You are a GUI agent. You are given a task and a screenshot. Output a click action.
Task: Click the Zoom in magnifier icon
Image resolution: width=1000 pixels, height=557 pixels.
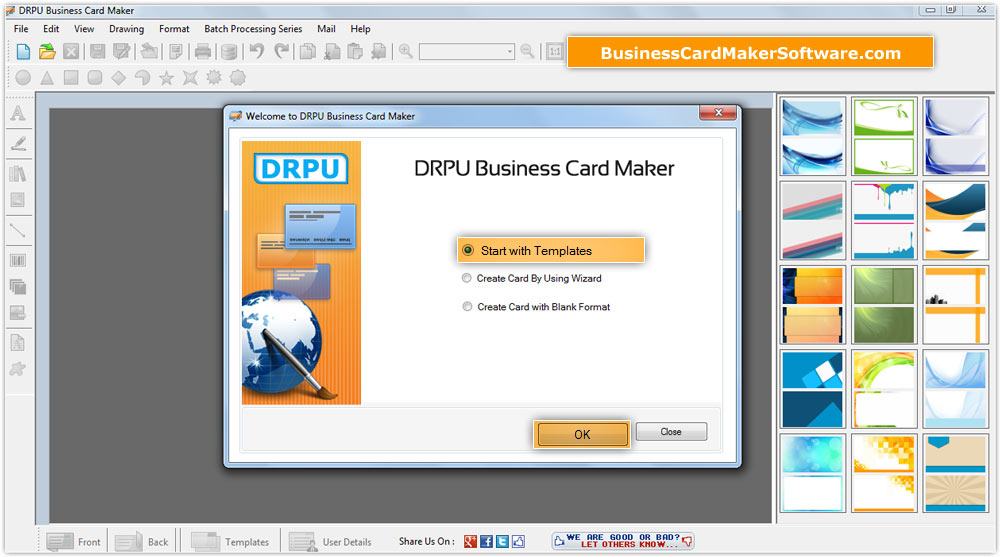406,51
